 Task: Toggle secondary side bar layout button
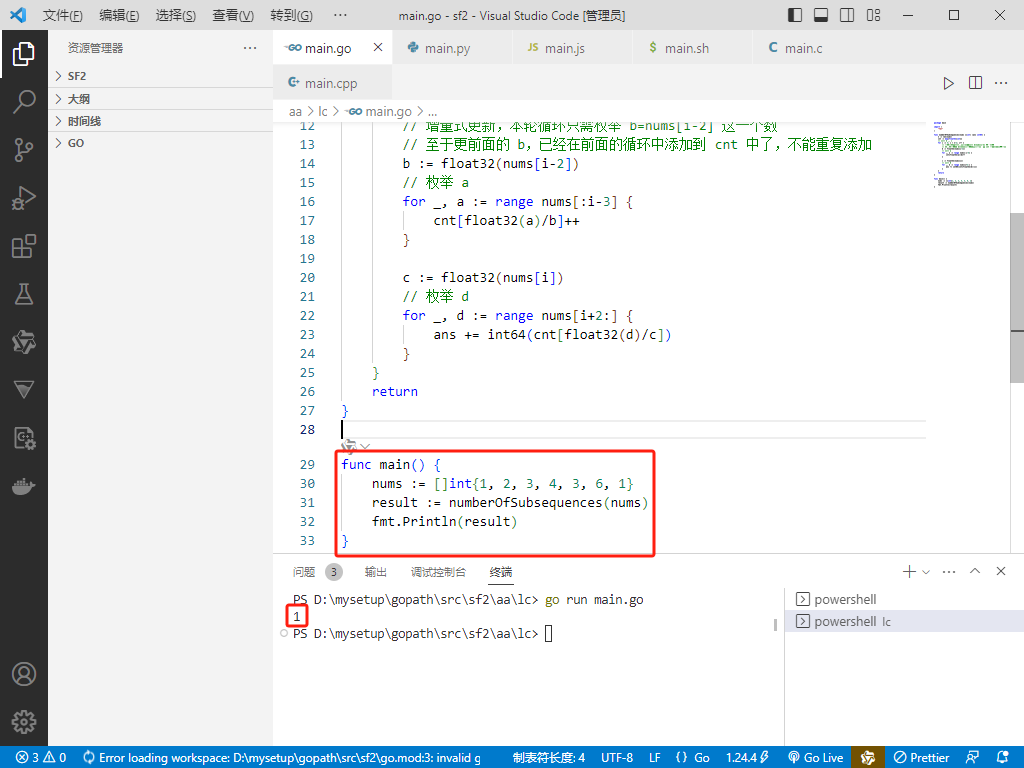847,15
